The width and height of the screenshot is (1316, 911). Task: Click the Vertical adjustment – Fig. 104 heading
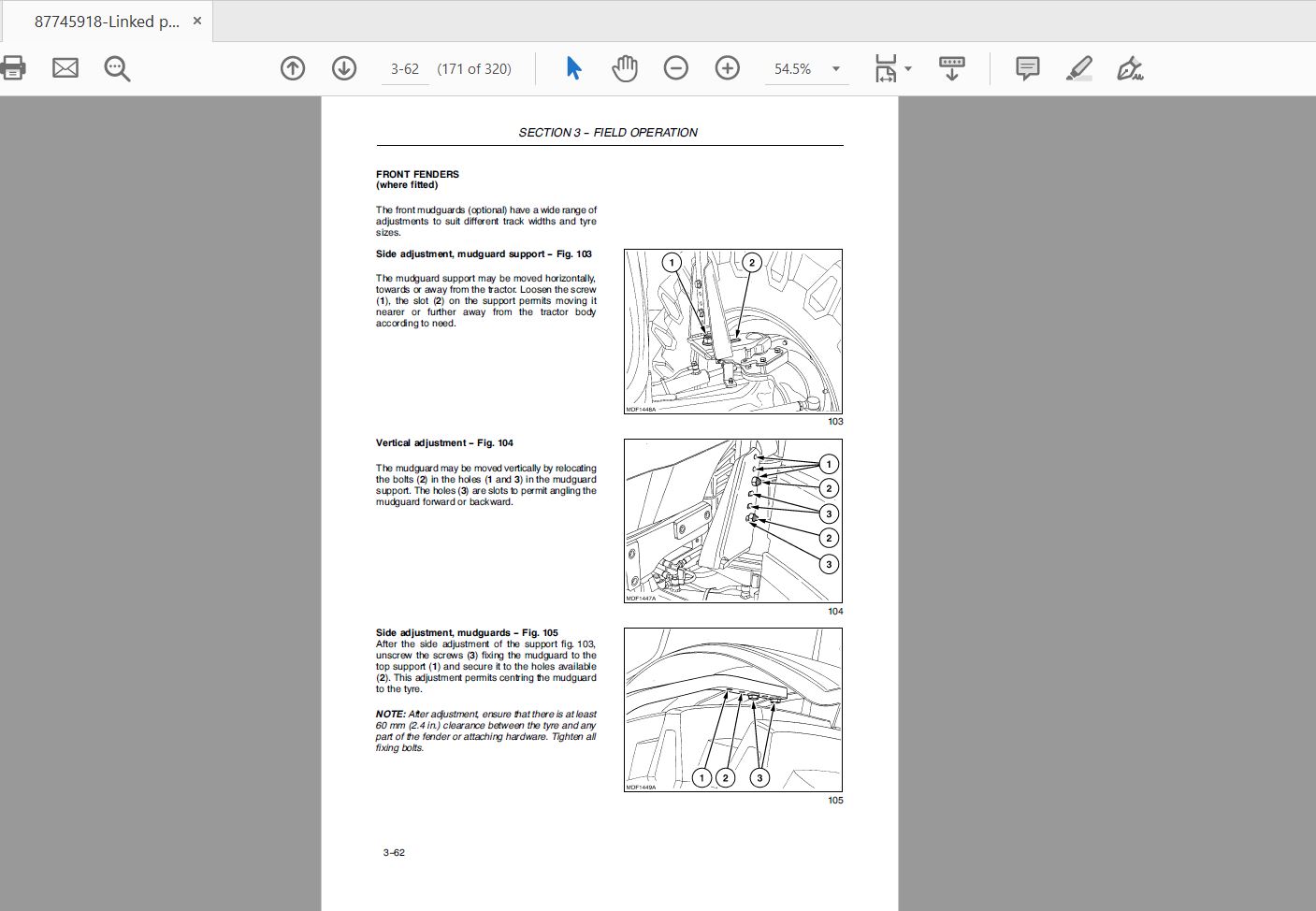tap(444, 443)
